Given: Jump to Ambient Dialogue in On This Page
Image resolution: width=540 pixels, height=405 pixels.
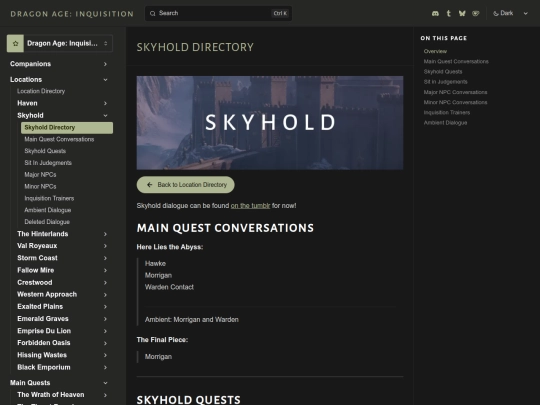Looking at the screenshot, I should (x=445, y=123).
